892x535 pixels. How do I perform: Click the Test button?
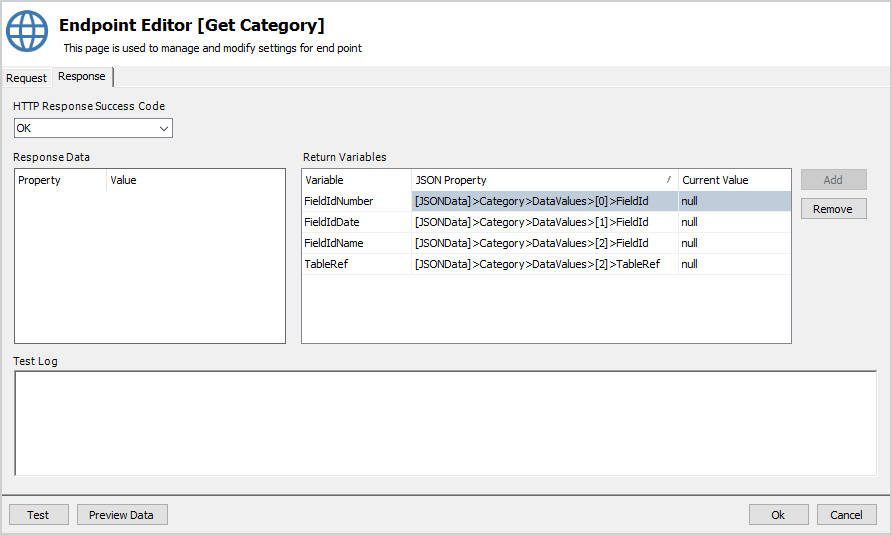click(39, 515)
